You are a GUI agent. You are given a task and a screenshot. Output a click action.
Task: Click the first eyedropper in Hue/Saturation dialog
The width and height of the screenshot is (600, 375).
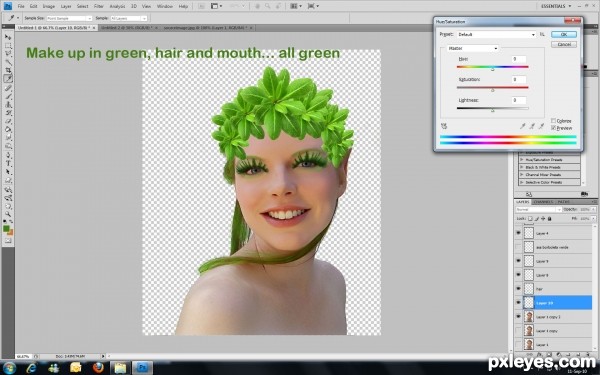tap(523, 126)
